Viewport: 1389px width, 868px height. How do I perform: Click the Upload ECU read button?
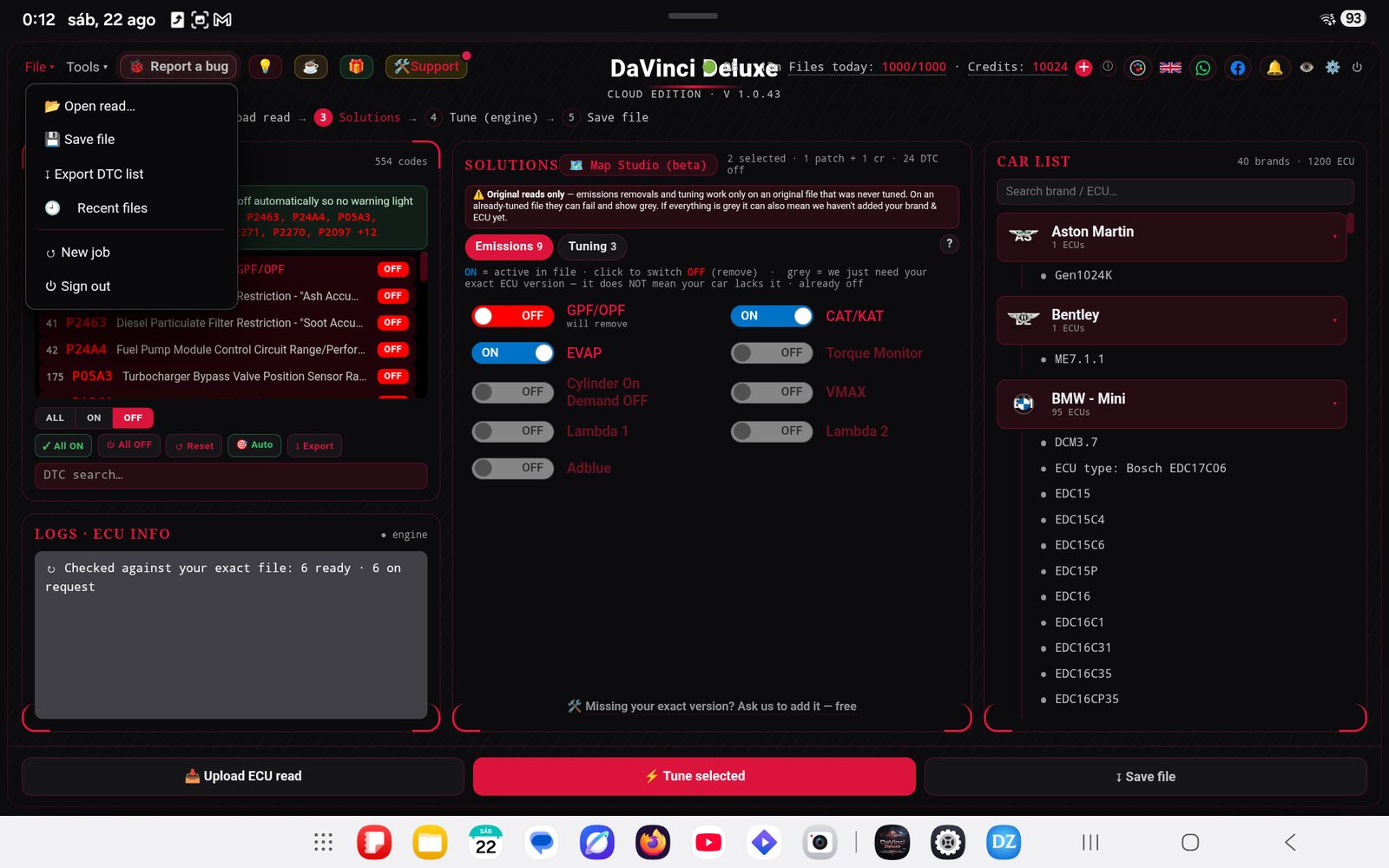coord(243,776)
